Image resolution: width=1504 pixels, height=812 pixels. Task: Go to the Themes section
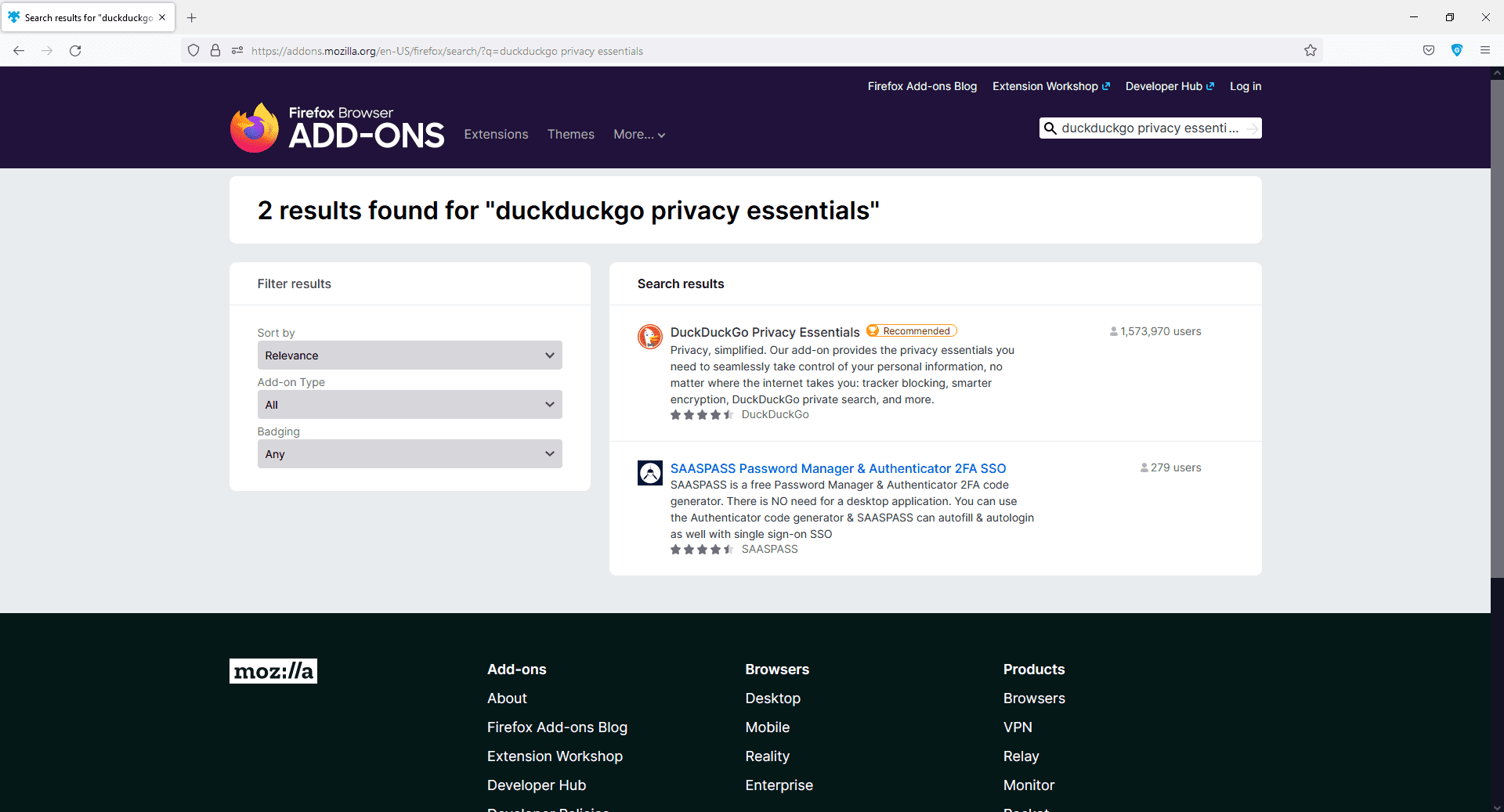coord(571,135)
